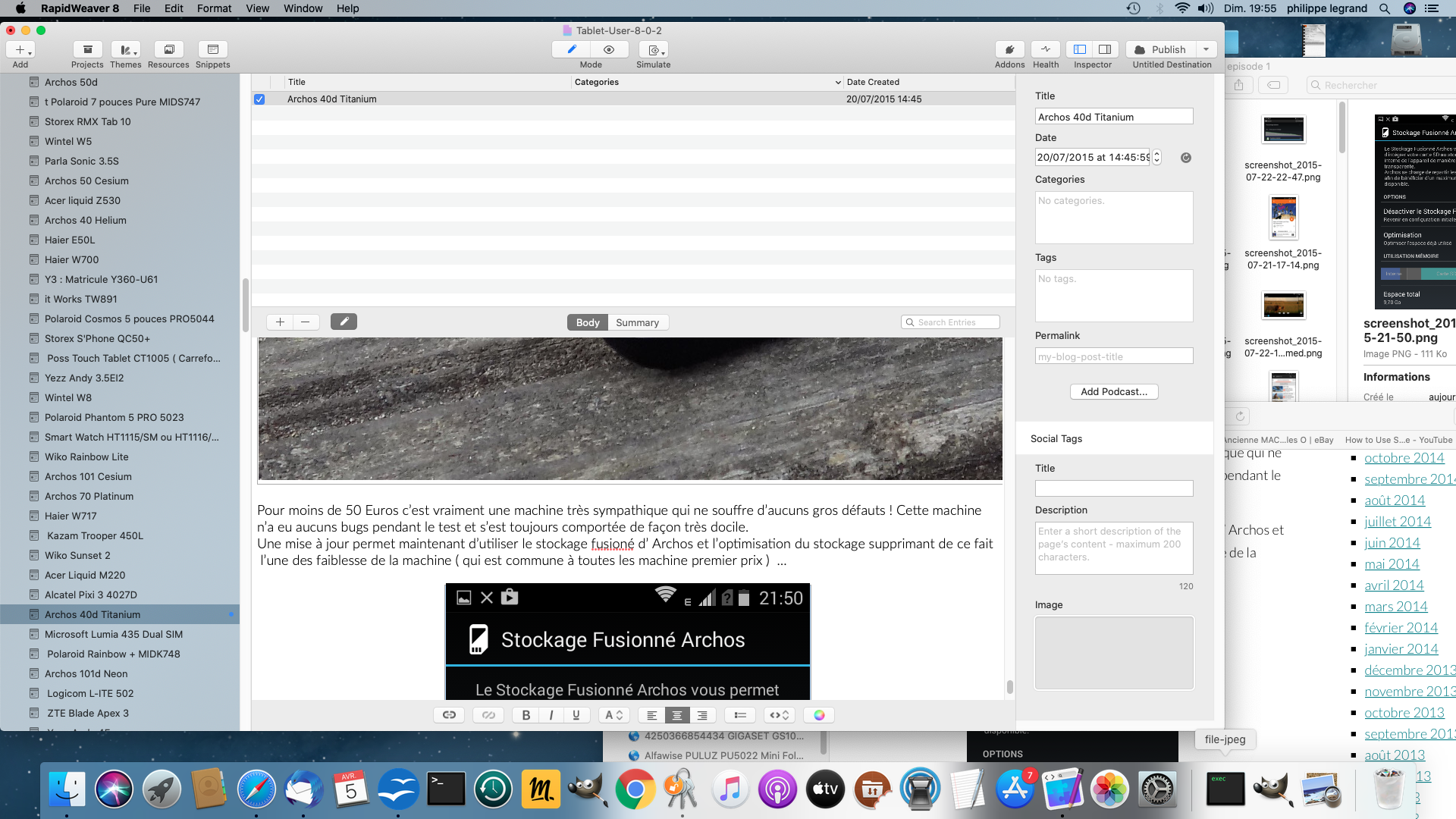Screen dimensions: 1456x819
Task: Expand the Publish destination arrow
Action: pos(1206,49)
